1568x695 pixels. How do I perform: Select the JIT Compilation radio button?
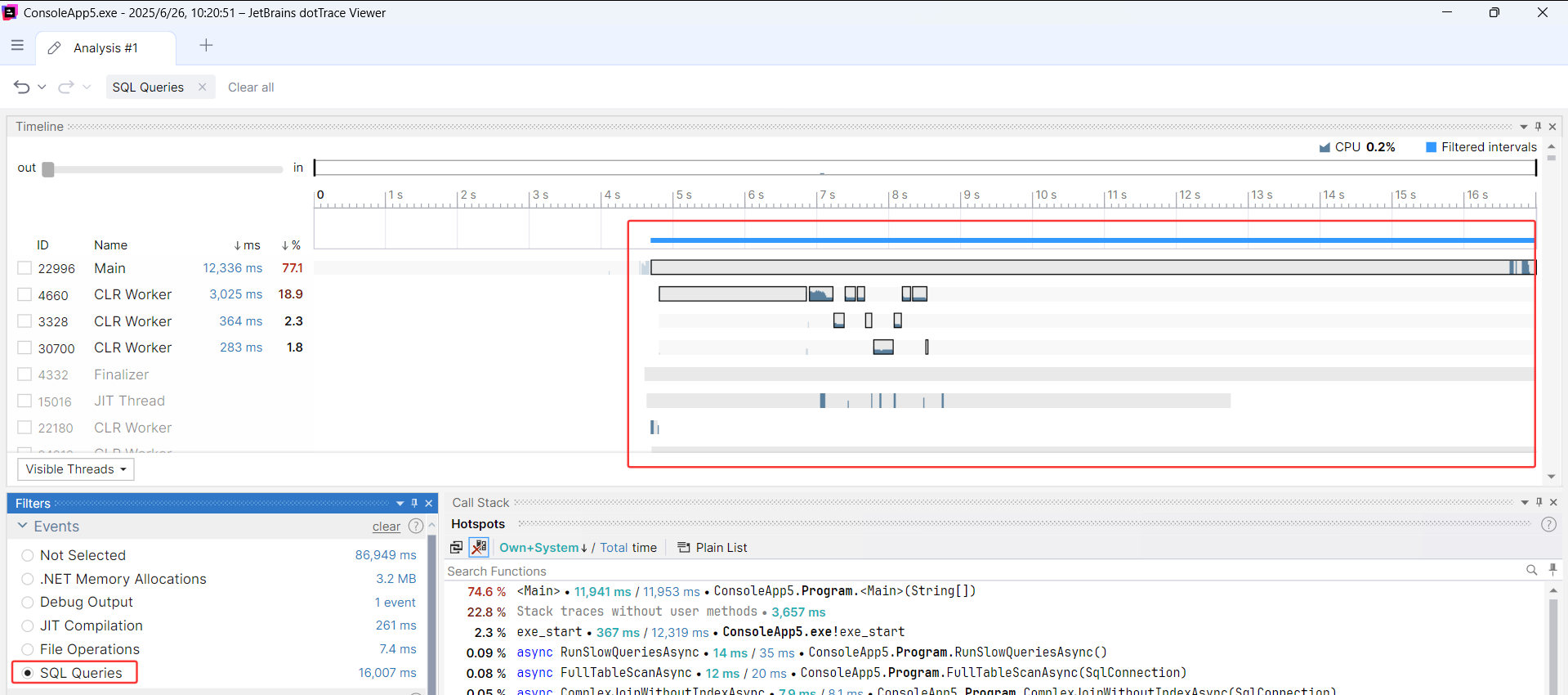pos(28,625)
